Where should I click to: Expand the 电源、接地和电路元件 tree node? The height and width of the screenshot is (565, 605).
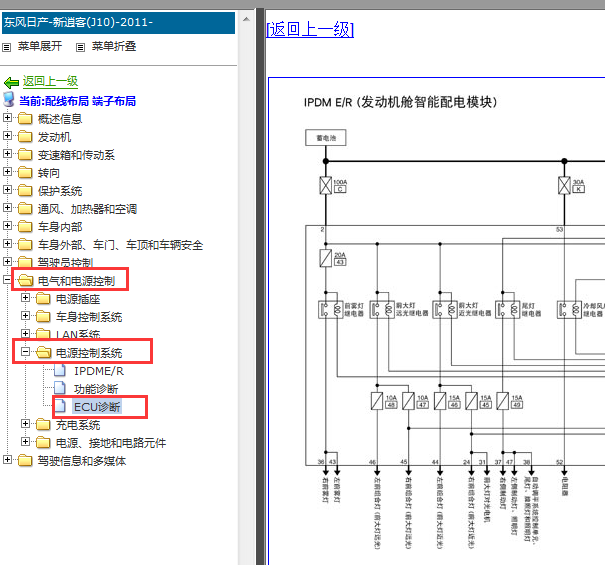click(x=25, y=442)
